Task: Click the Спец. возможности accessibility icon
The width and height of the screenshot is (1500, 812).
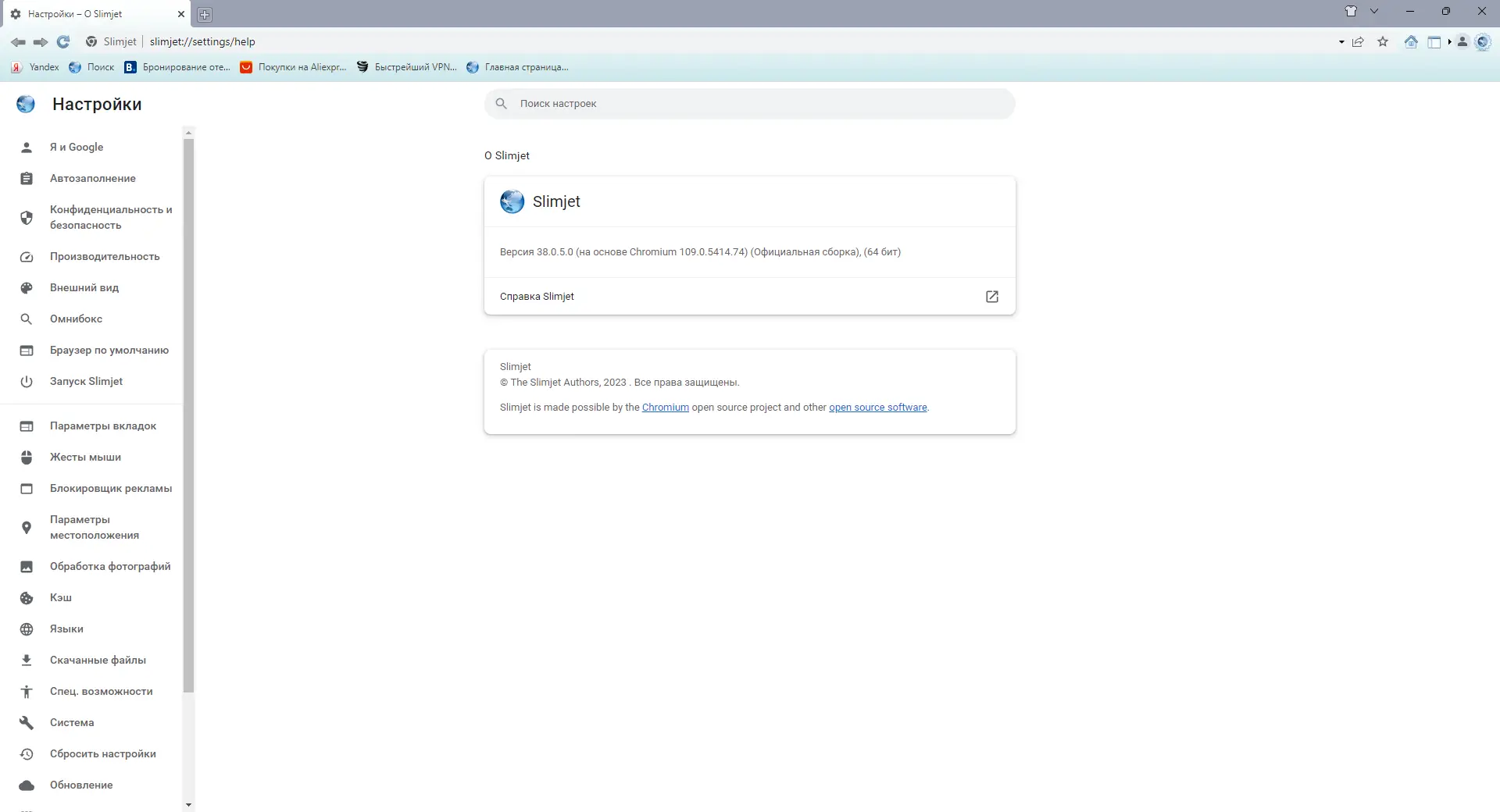Action: click(27, 692)
